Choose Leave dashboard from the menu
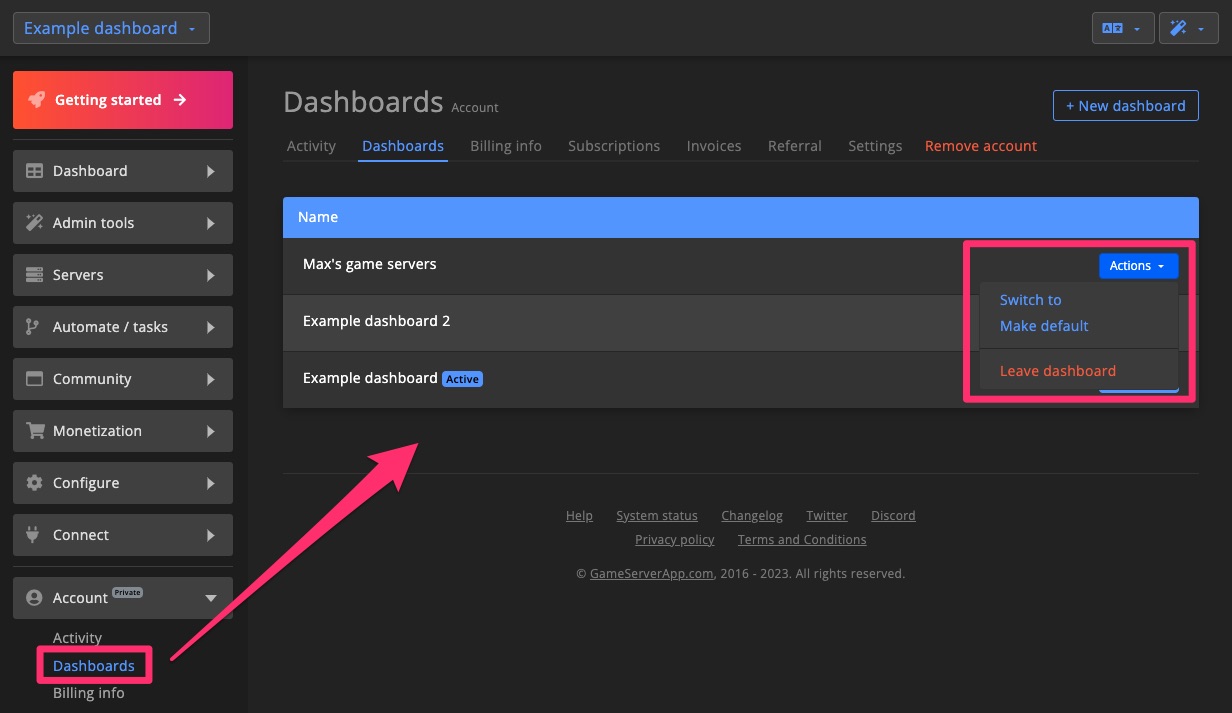The width and height of the screenshot is (1232, 713). pyautogui.click(x=1057, y=370)
